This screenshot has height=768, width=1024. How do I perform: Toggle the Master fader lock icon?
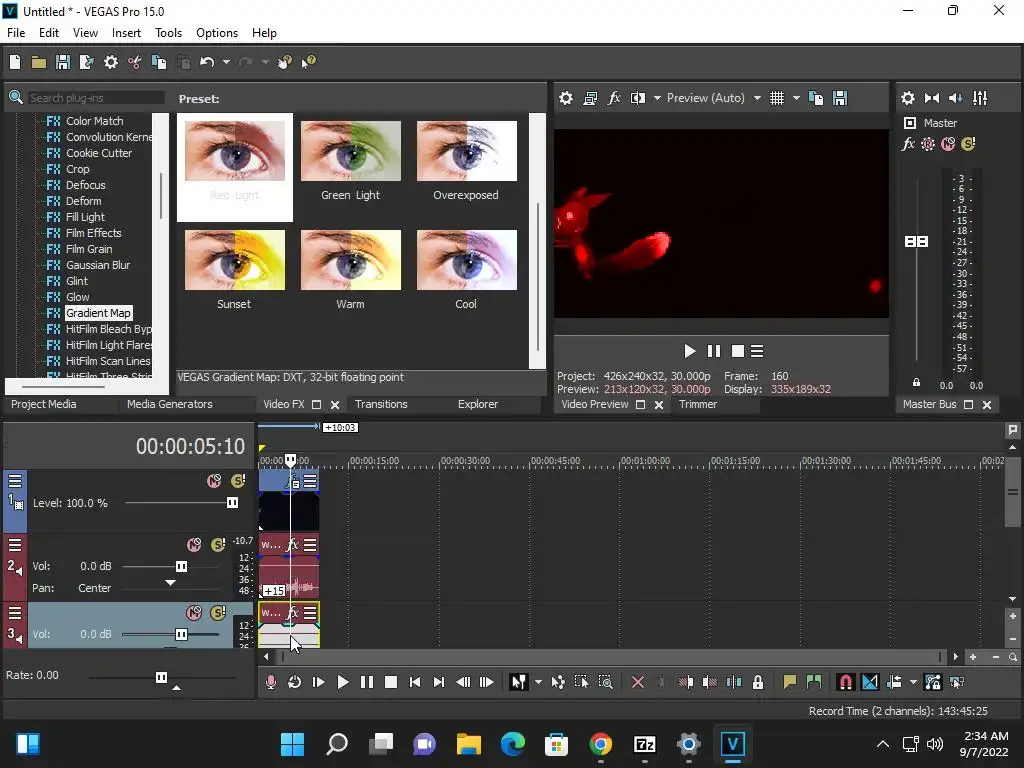click(916, 383)
